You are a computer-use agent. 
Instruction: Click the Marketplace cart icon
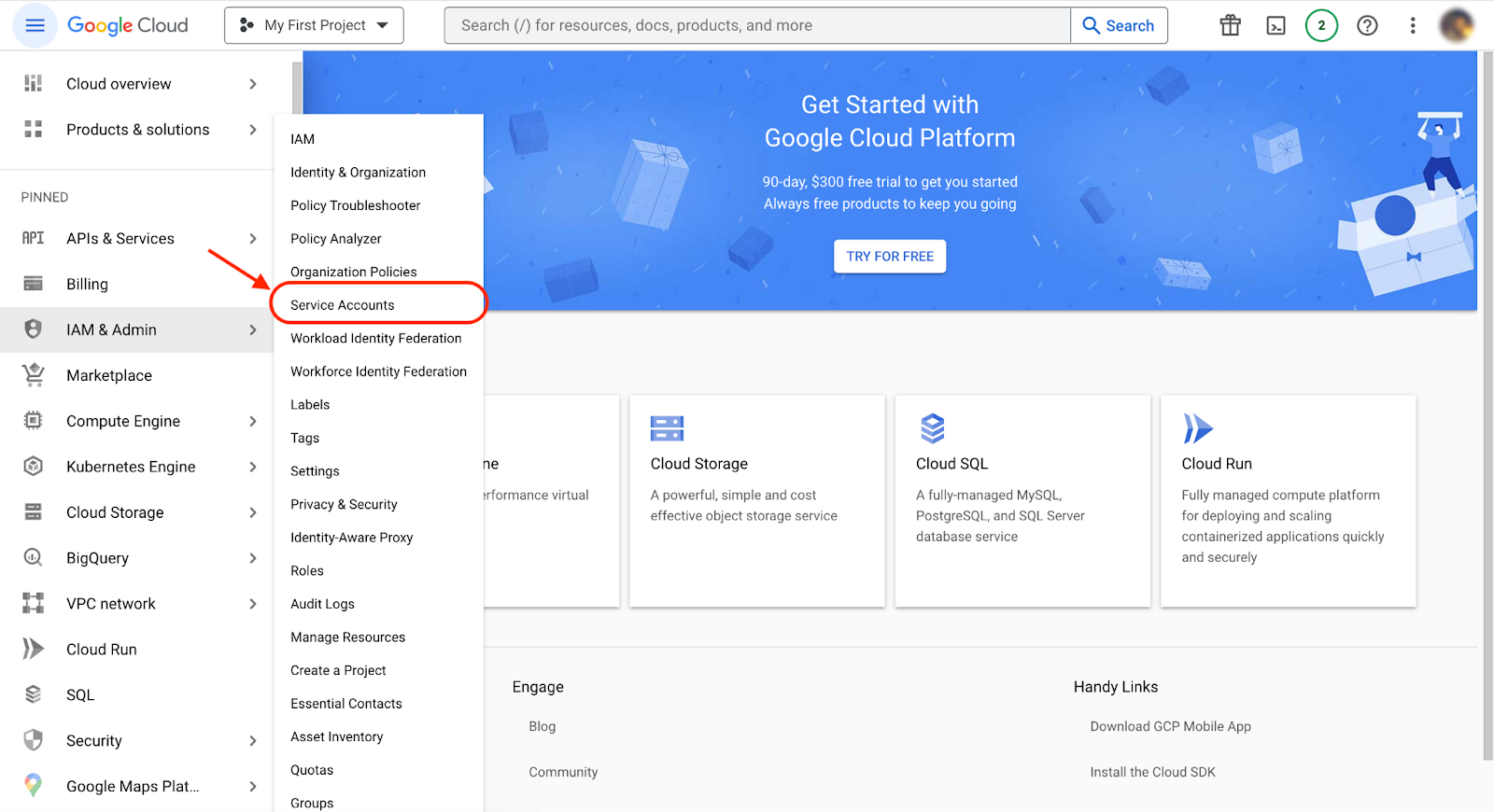(x=34, y=375)
